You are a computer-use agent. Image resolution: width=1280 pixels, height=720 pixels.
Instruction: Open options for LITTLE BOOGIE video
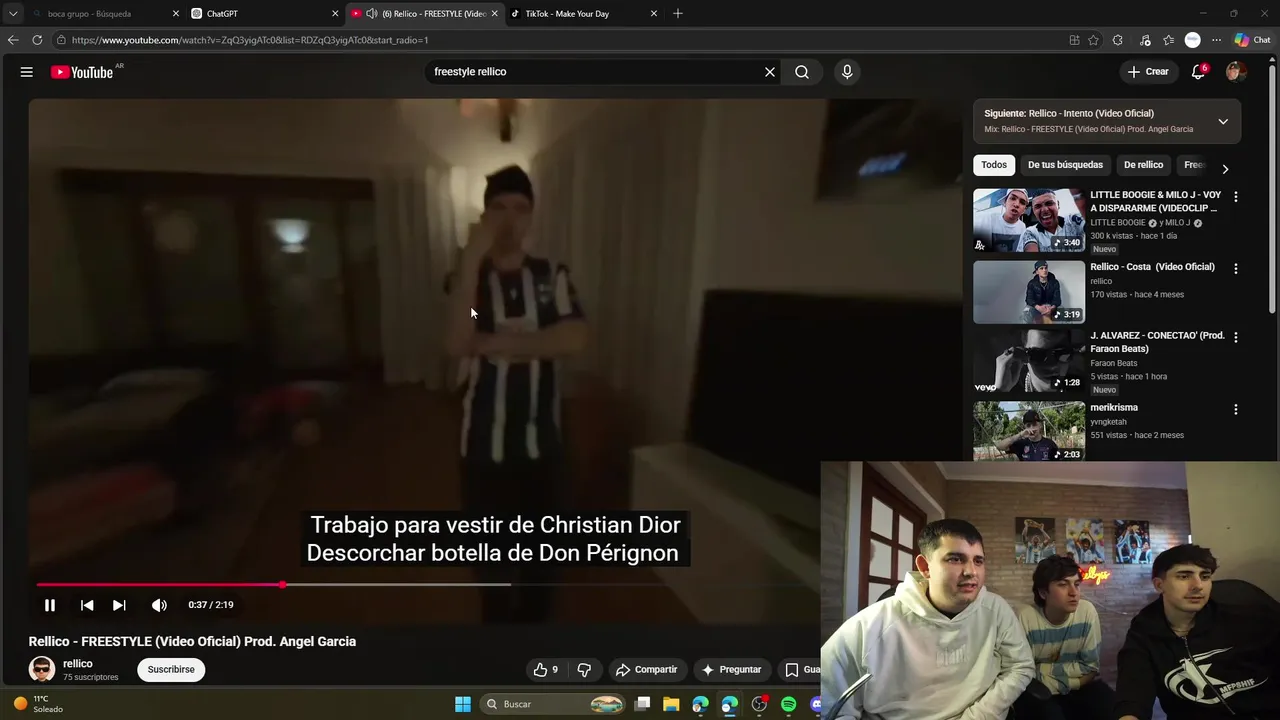(1236, 197)
